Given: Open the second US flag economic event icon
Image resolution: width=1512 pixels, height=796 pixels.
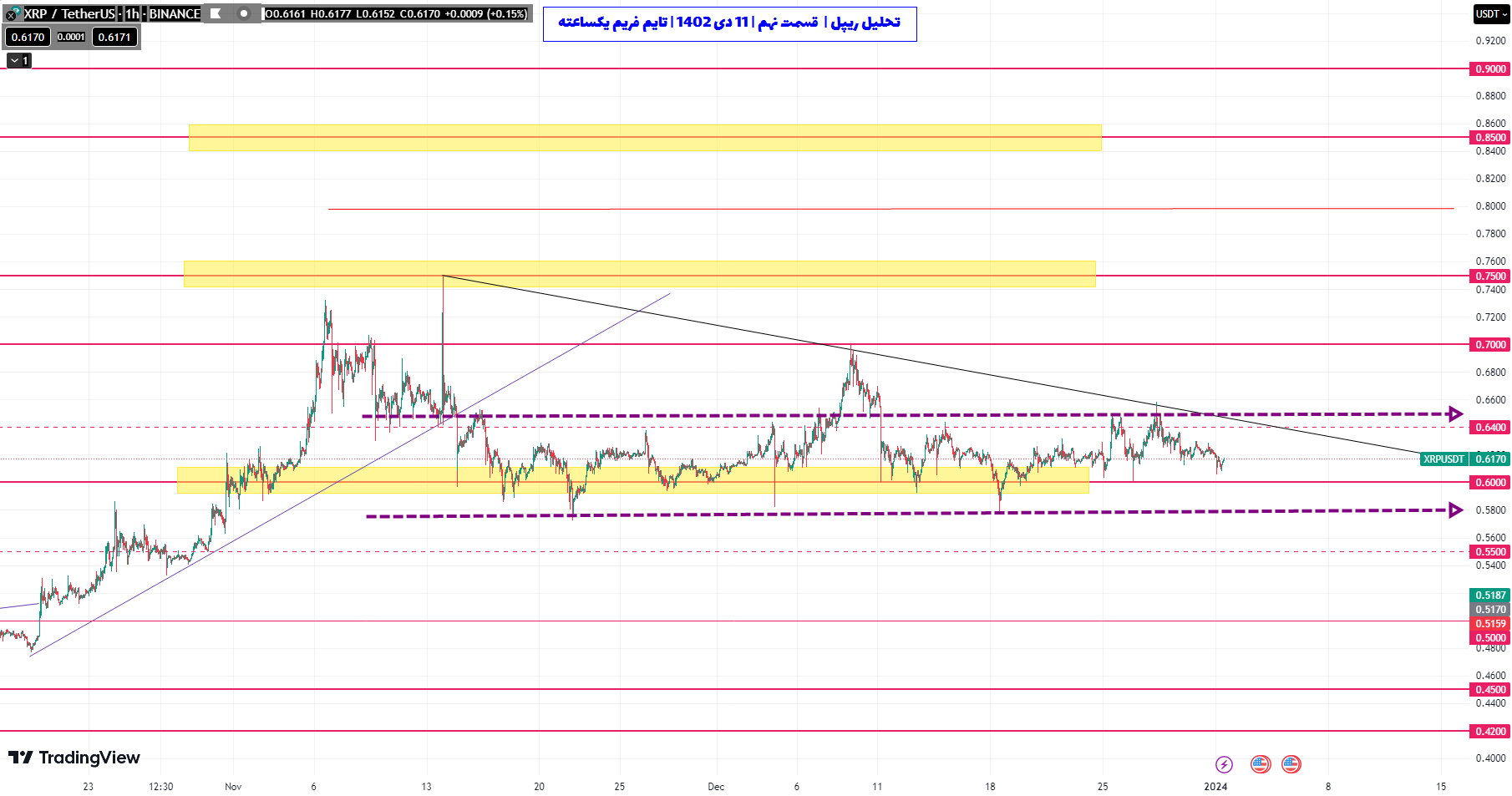Looking at the screenshot, I should point(1291,764).
